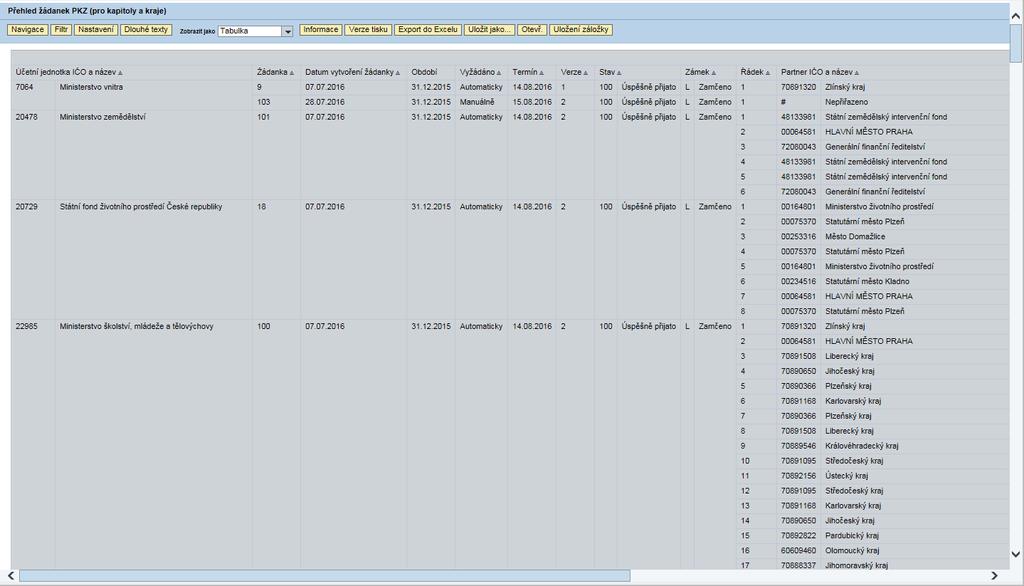The height and width of the screenshot is (586, 1024).
Task: Click the Uložit jako... button
Action: [490, 30]
